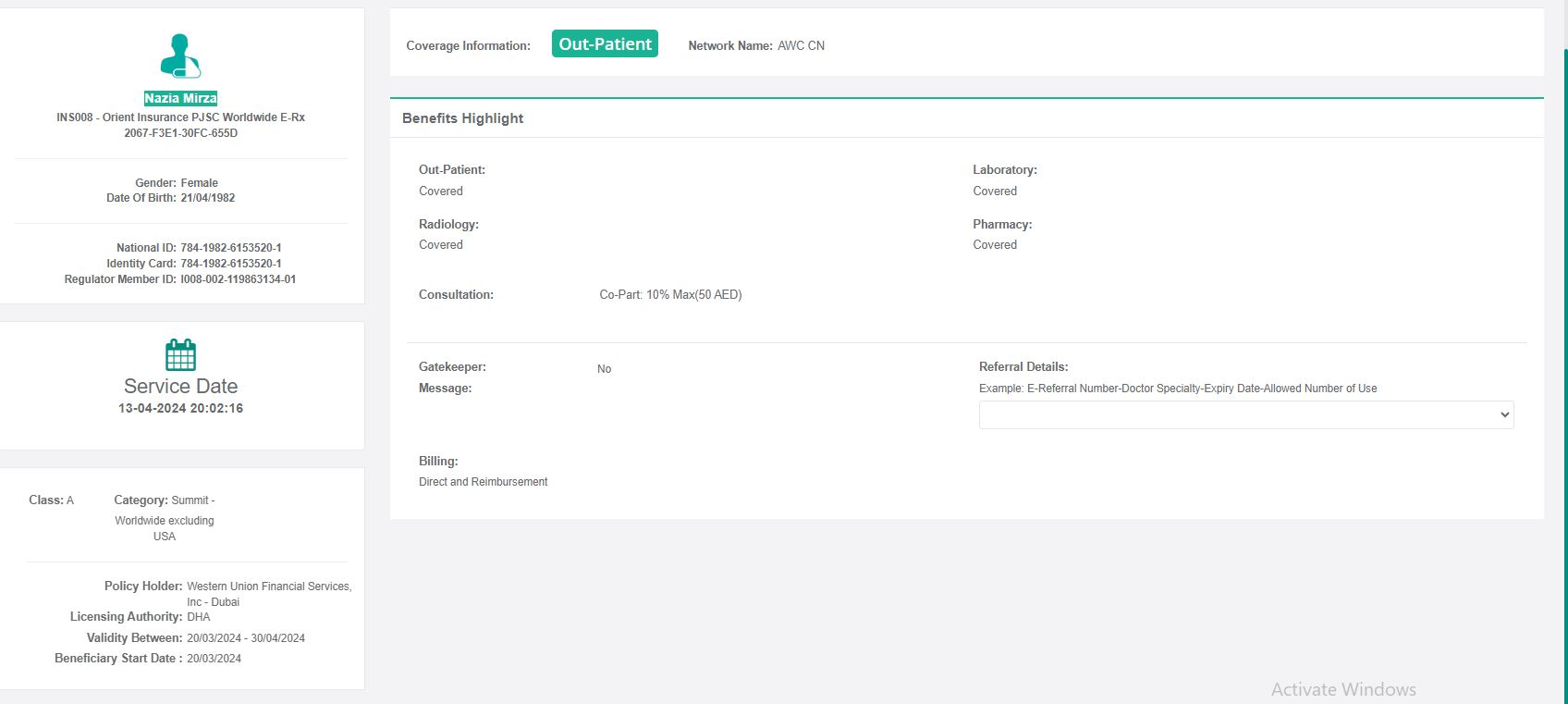Open the Referral Details dropdown
The height and width of the screenshot is (704, 1568).
click(x=1245, y=415)
